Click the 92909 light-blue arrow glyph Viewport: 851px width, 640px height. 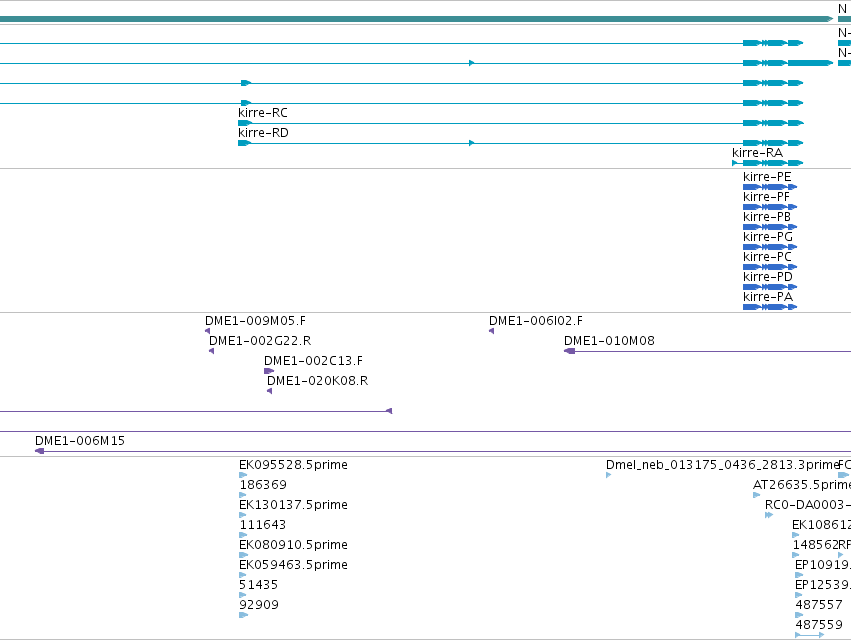(x=243, y=615)
